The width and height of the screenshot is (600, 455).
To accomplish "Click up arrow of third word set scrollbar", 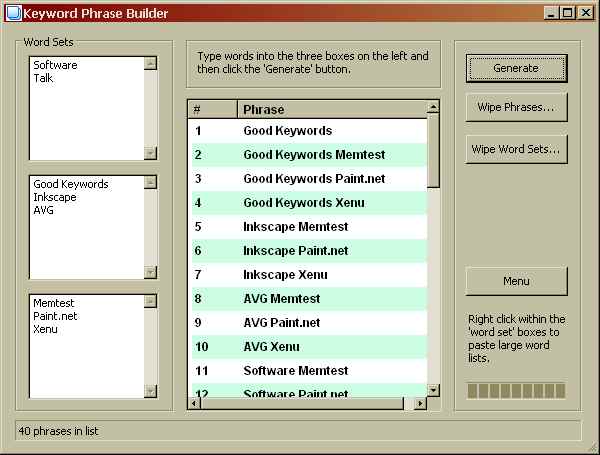I will 150,301.
